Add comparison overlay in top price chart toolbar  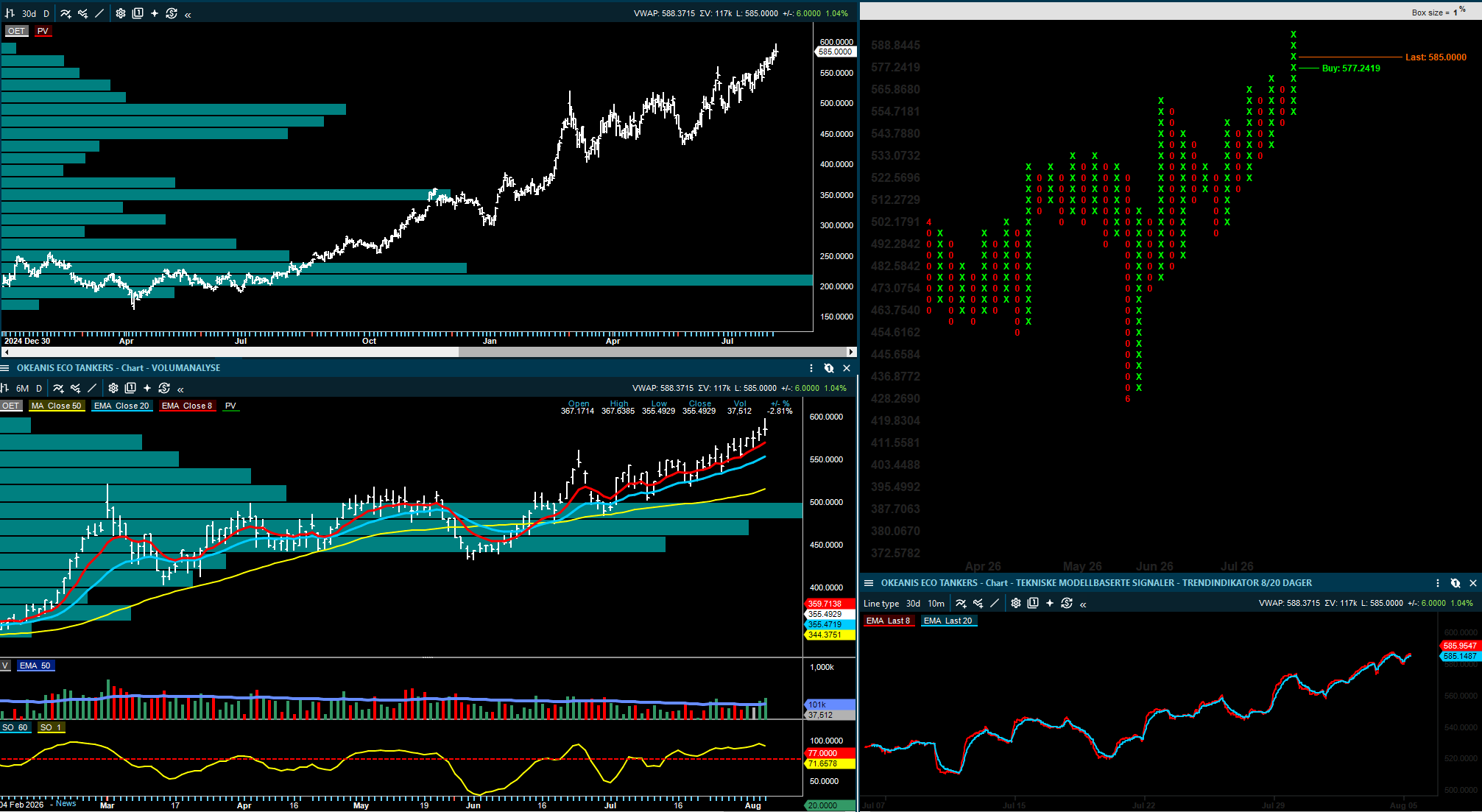(x=82, y=13)
